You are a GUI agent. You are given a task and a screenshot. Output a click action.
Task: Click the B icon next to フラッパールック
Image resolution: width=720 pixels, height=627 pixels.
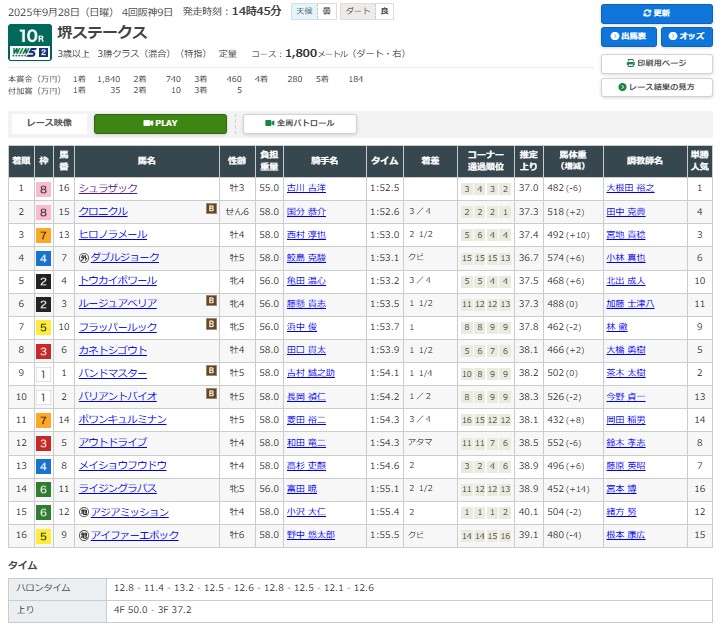point(211,324)
